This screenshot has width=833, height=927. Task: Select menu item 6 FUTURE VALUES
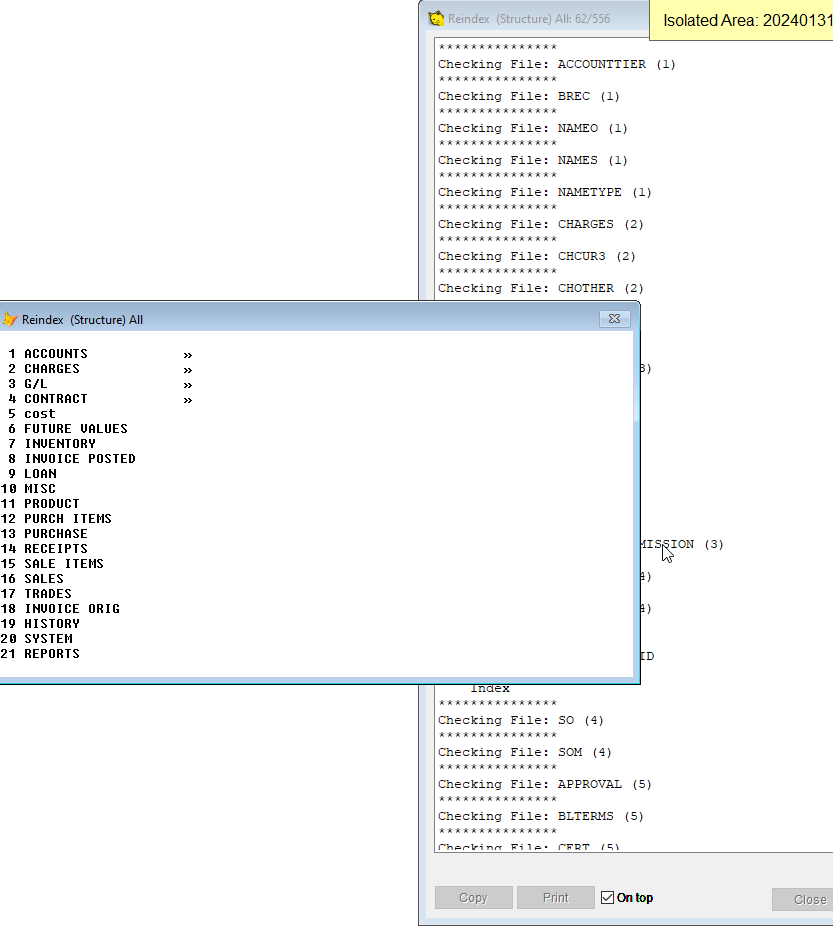[x=68, y=429]
